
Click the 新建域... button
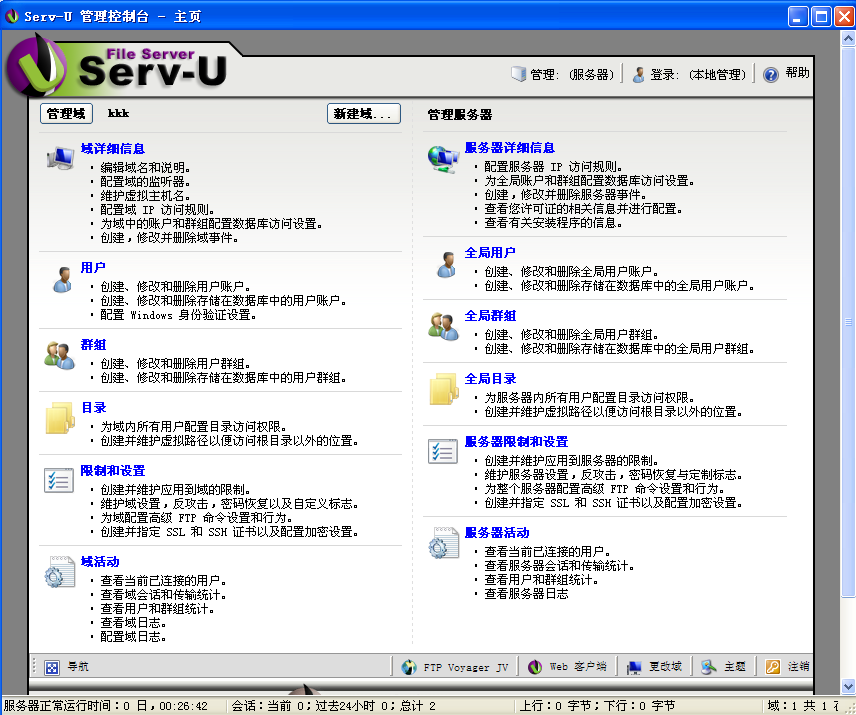click(x=364, y=114)
